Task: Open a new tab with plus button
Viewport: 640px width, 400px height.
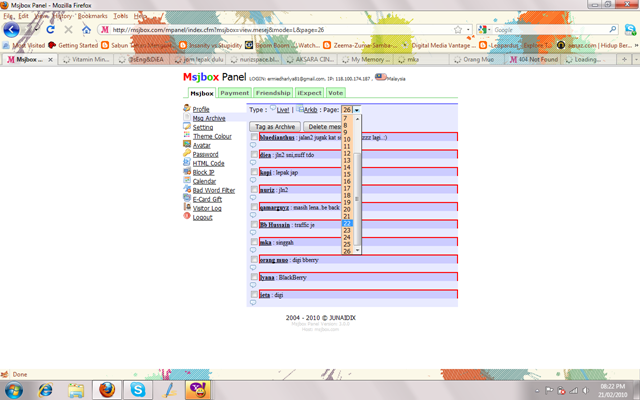Action: [624, 59]
